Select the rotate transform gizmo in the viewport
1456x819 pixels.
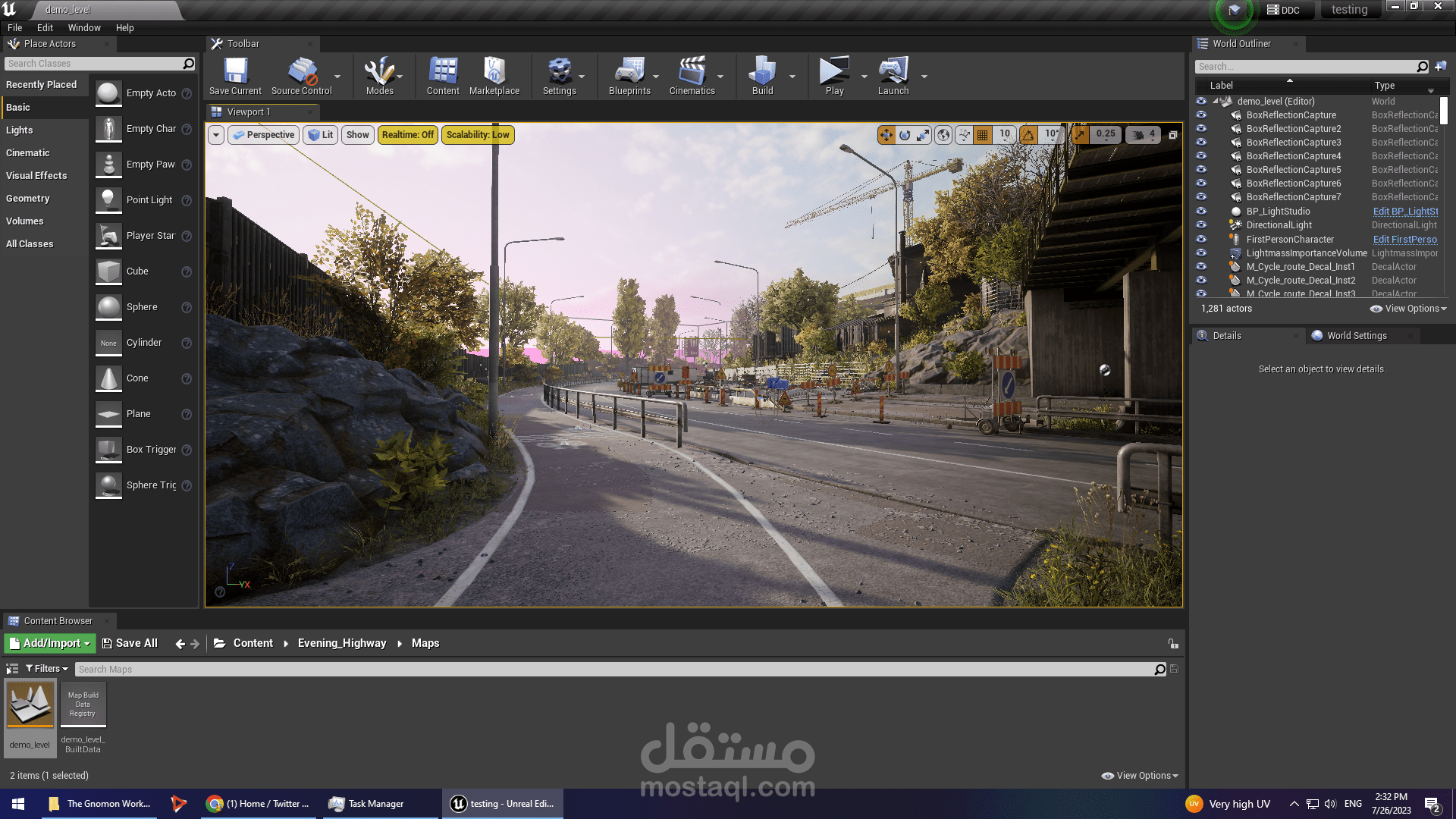(x=905, y=135)
